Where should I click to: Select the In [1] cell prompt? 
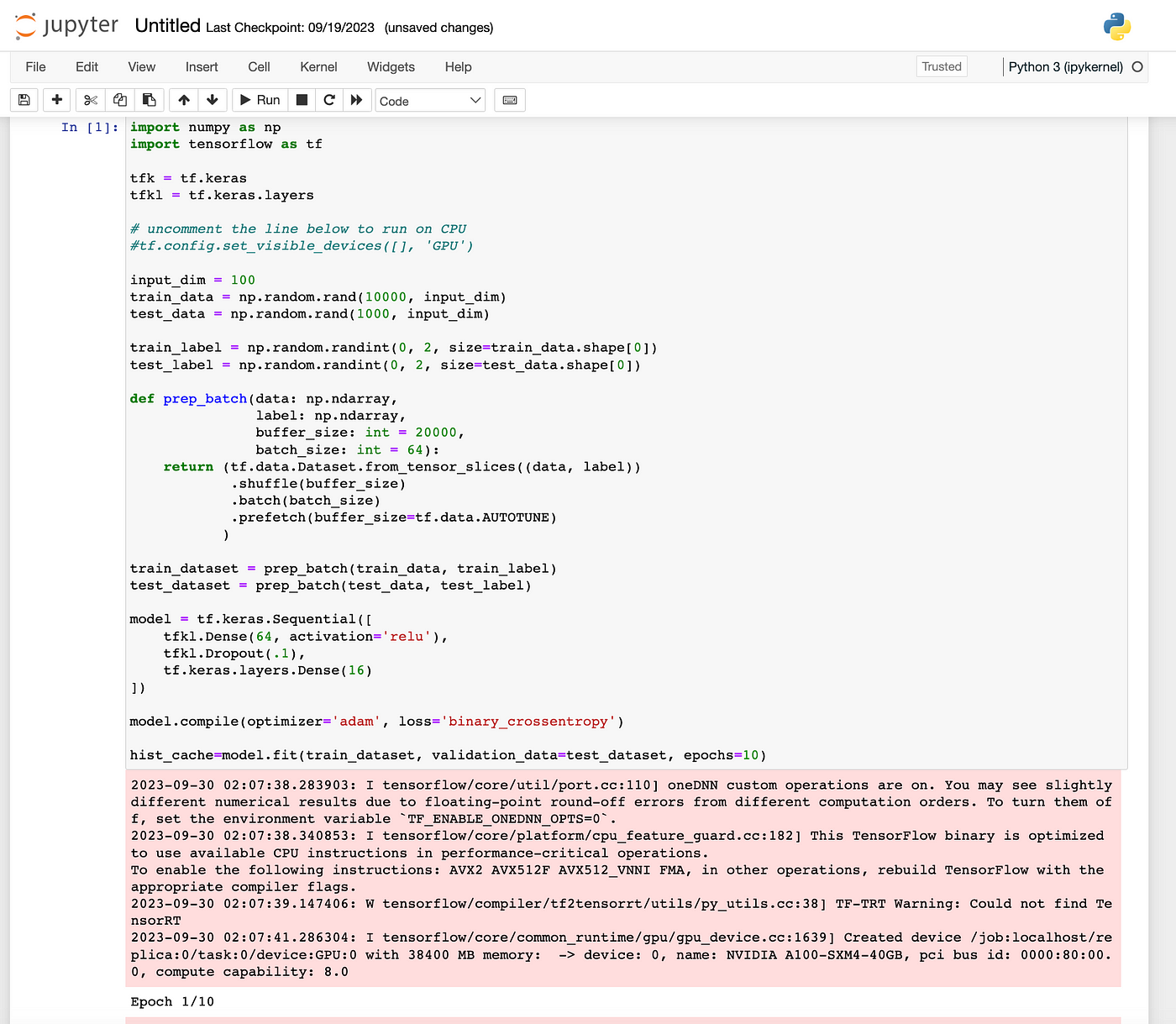[x=90, y=128]
